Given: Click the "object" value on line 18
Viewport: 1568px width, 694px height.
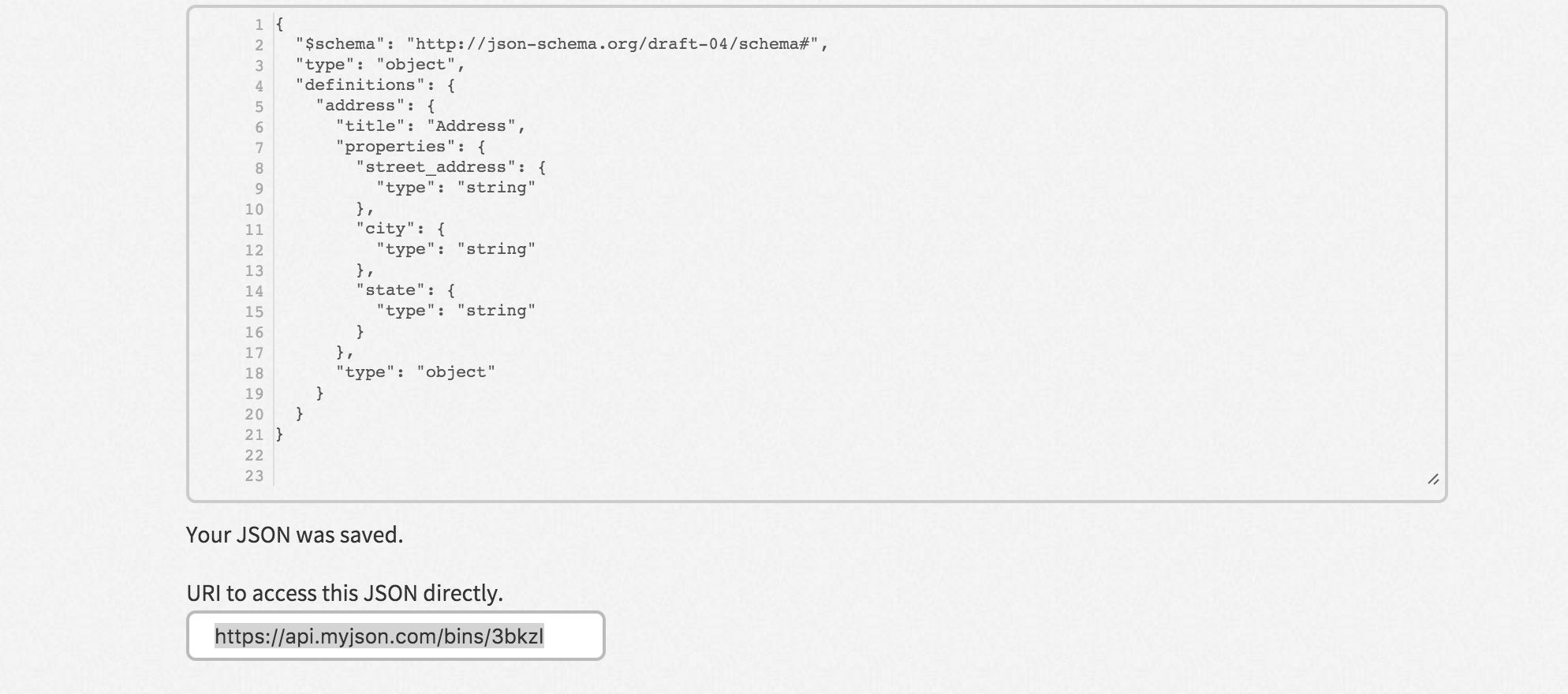Looking at the screenshot, I should tap(456, 372).
